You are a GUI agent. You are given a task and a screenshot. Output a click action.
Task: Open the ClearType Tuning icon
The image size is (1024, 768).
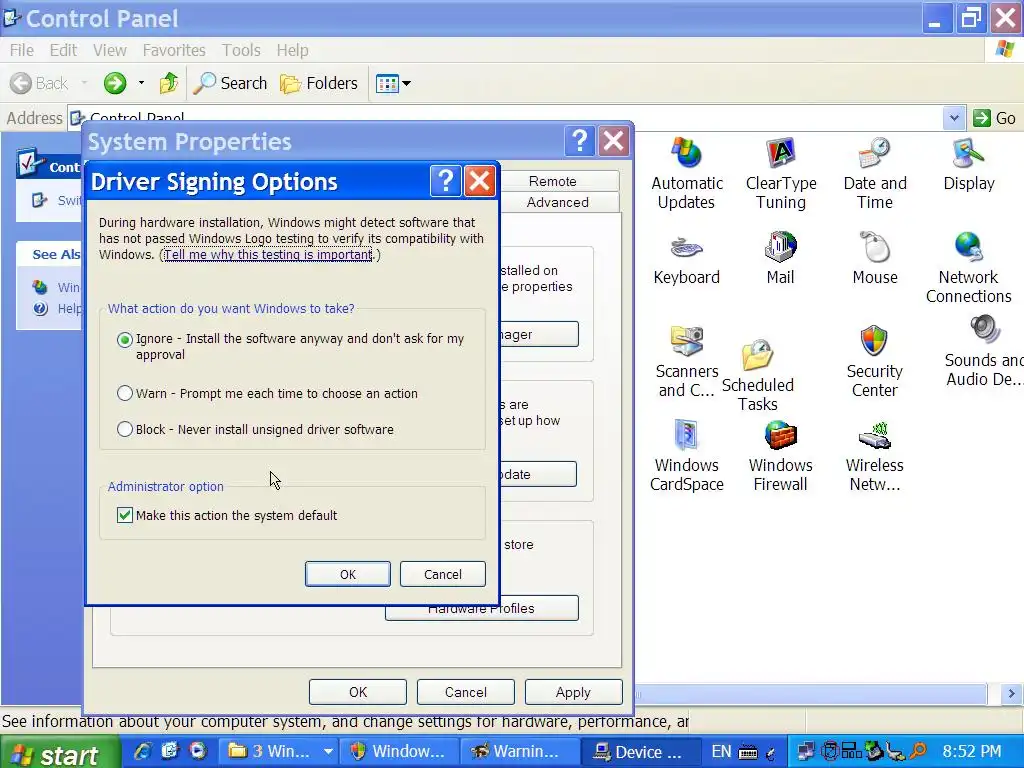780,173
